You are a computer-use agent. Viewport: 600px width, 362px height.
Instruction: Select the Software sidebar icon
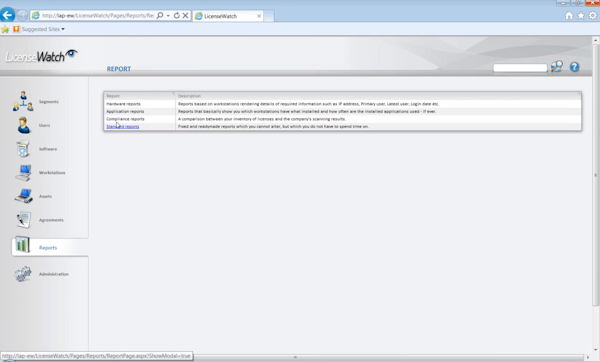pos(23,149)
